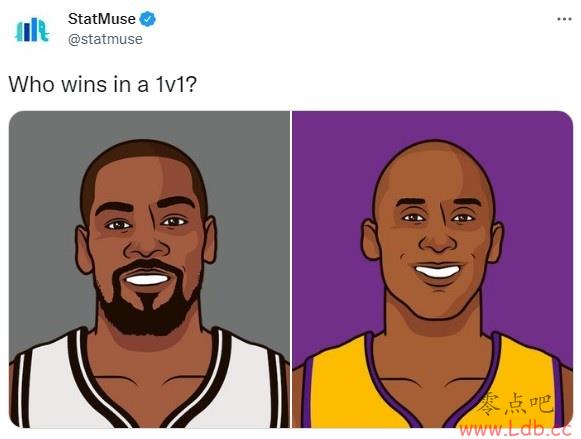This screenshot has width=581, height=439.
Task: Click the www.Ldb.cc watermark link
Action: (516, 429)
